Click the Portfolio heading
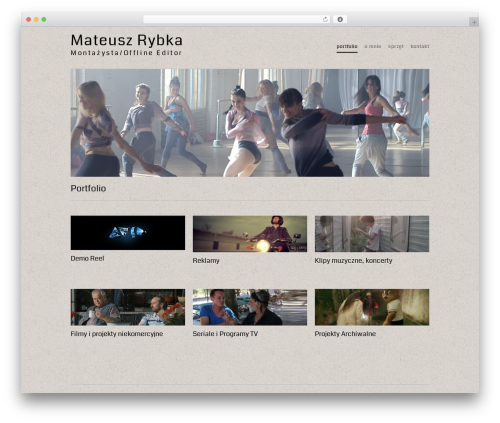This screenshot has width=500, height=423. (88, 188)
